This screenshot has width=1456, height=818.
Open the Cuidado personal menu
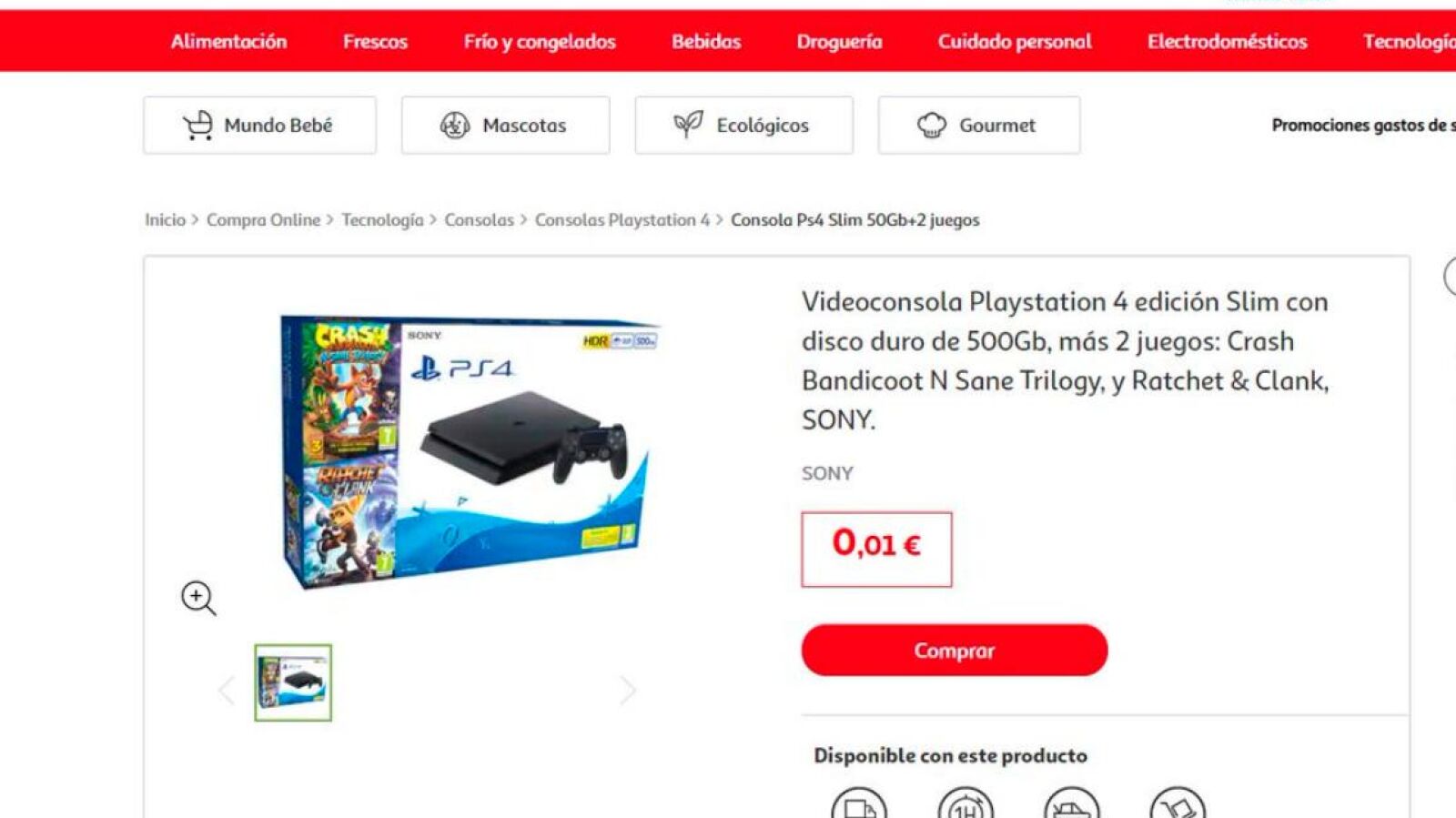pos(1015,42)
